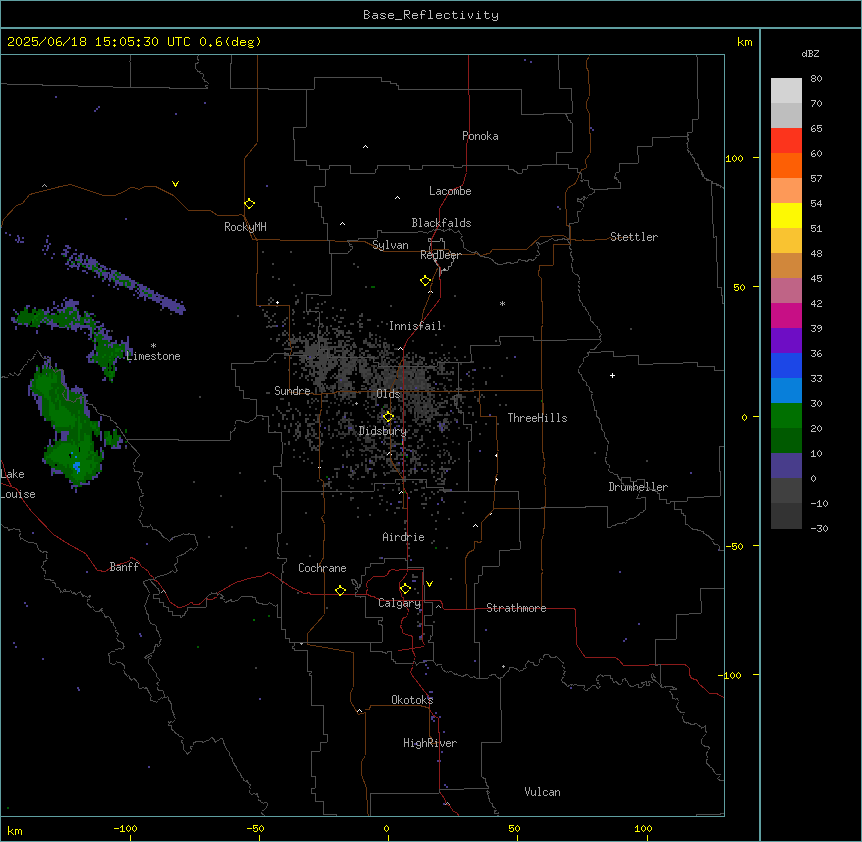The width and height of the screenshot is (862, 842).
Task: Click the white plus marker north of Drumheller
Action: click(x=612, y=375)
